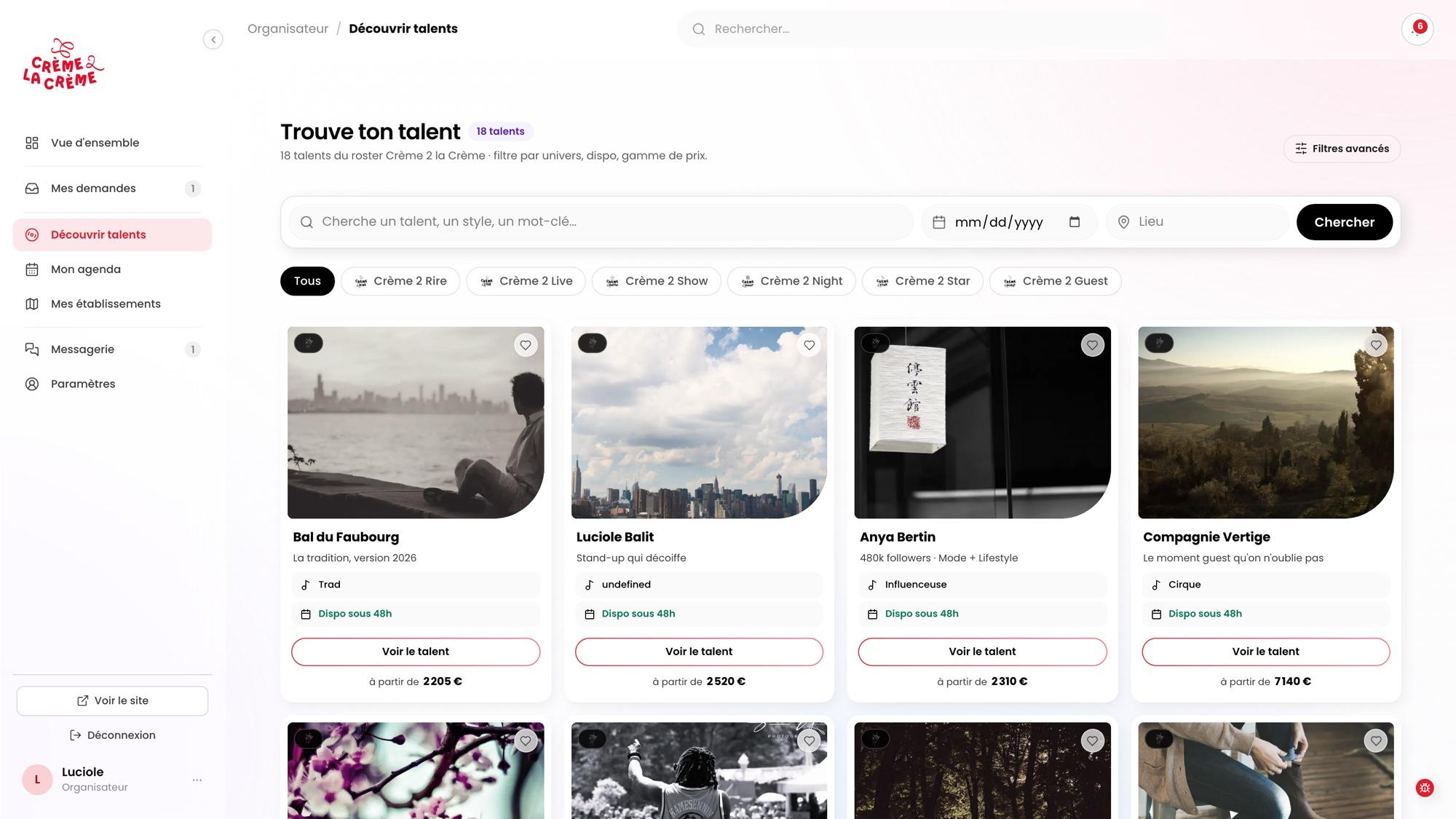Go to Vue d'ensemble
This screenshot has height=819, width=1456.
112,143
